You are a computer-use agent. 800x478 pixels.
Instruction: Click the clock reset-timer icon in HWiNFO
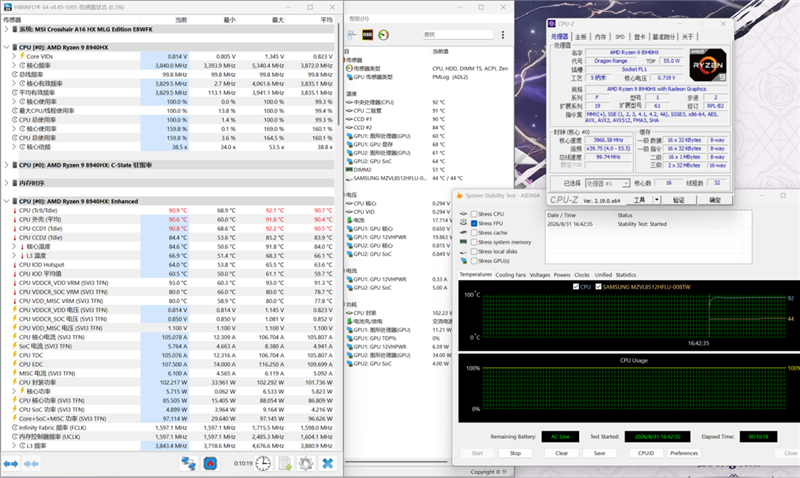263,463
